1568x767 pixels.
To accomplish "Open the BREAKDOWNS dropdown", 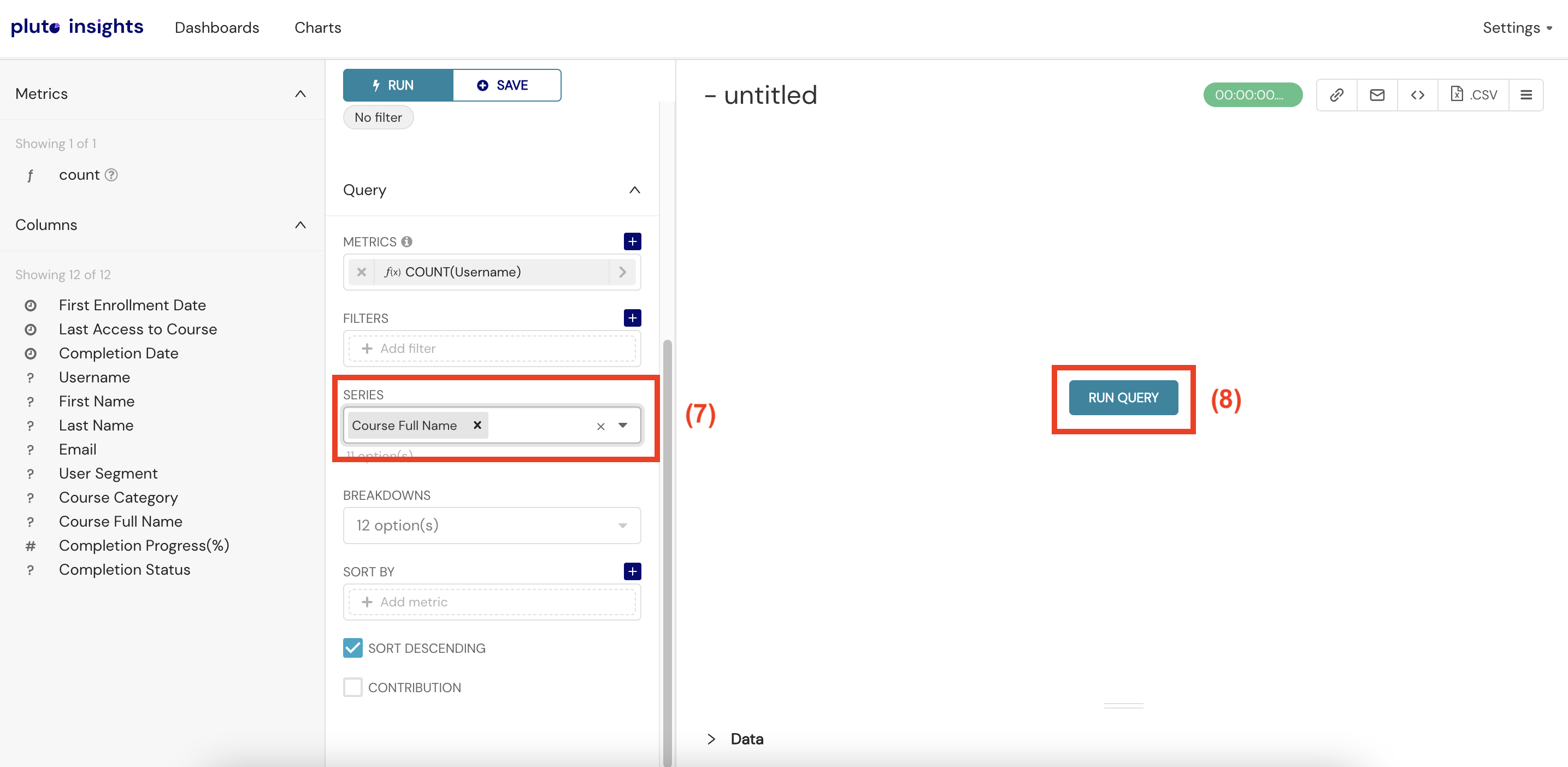I will 492,526.
